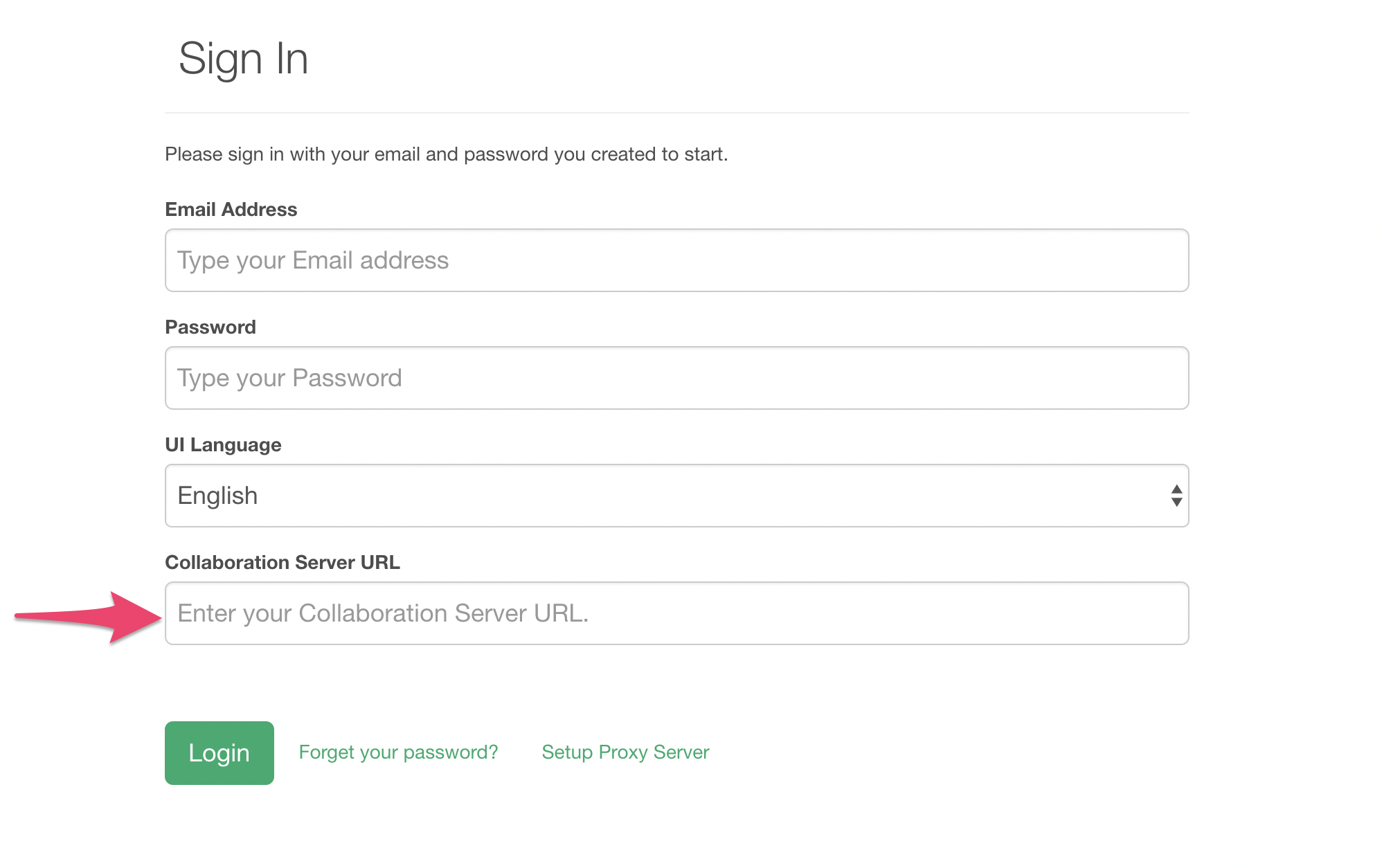Click the 'Type your Password' placeholder text
1382x868 pixels.
point(289,378)
